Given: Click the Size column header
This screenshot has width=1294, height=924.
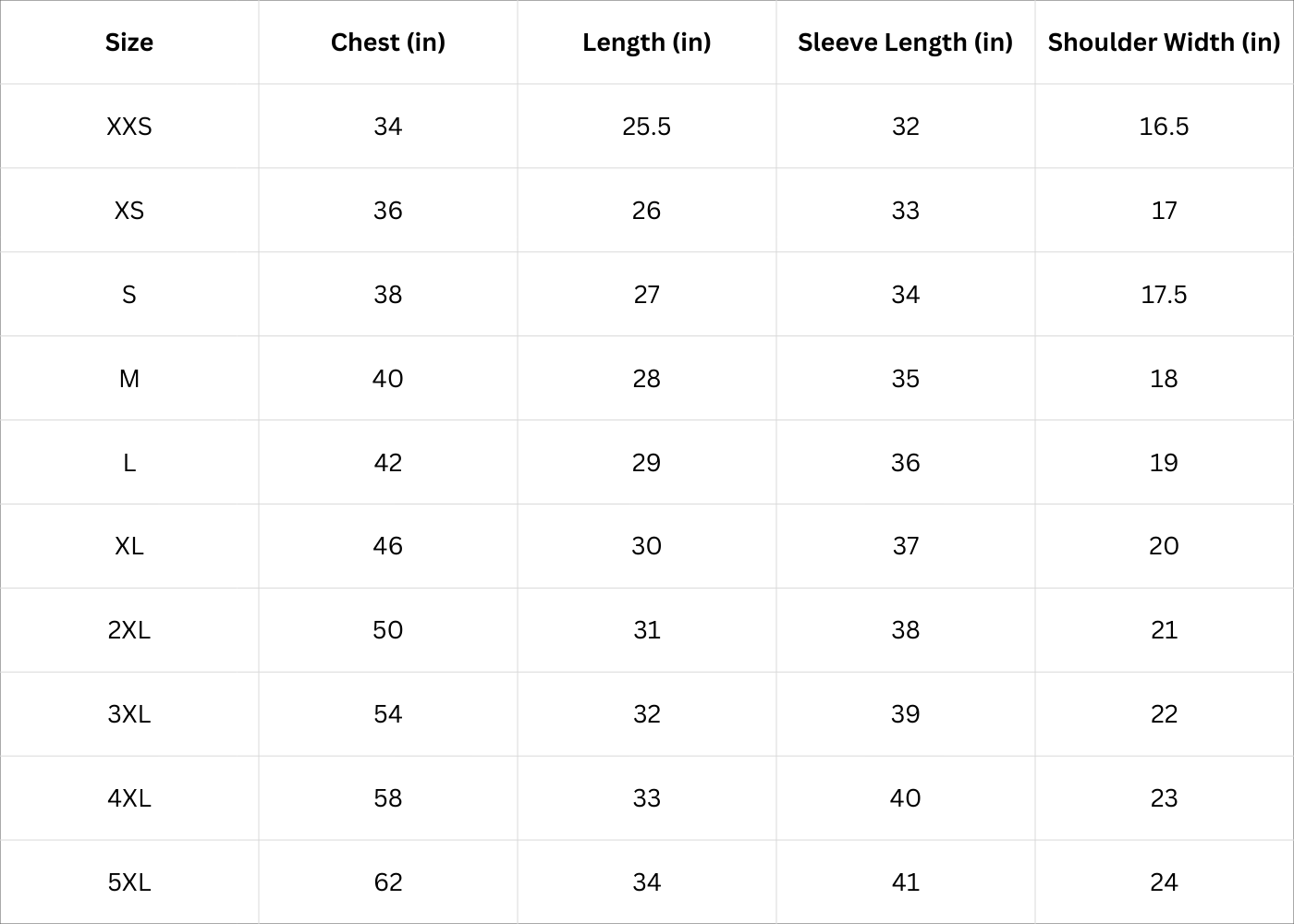Looking at the screenshot, I should [129, 43].
